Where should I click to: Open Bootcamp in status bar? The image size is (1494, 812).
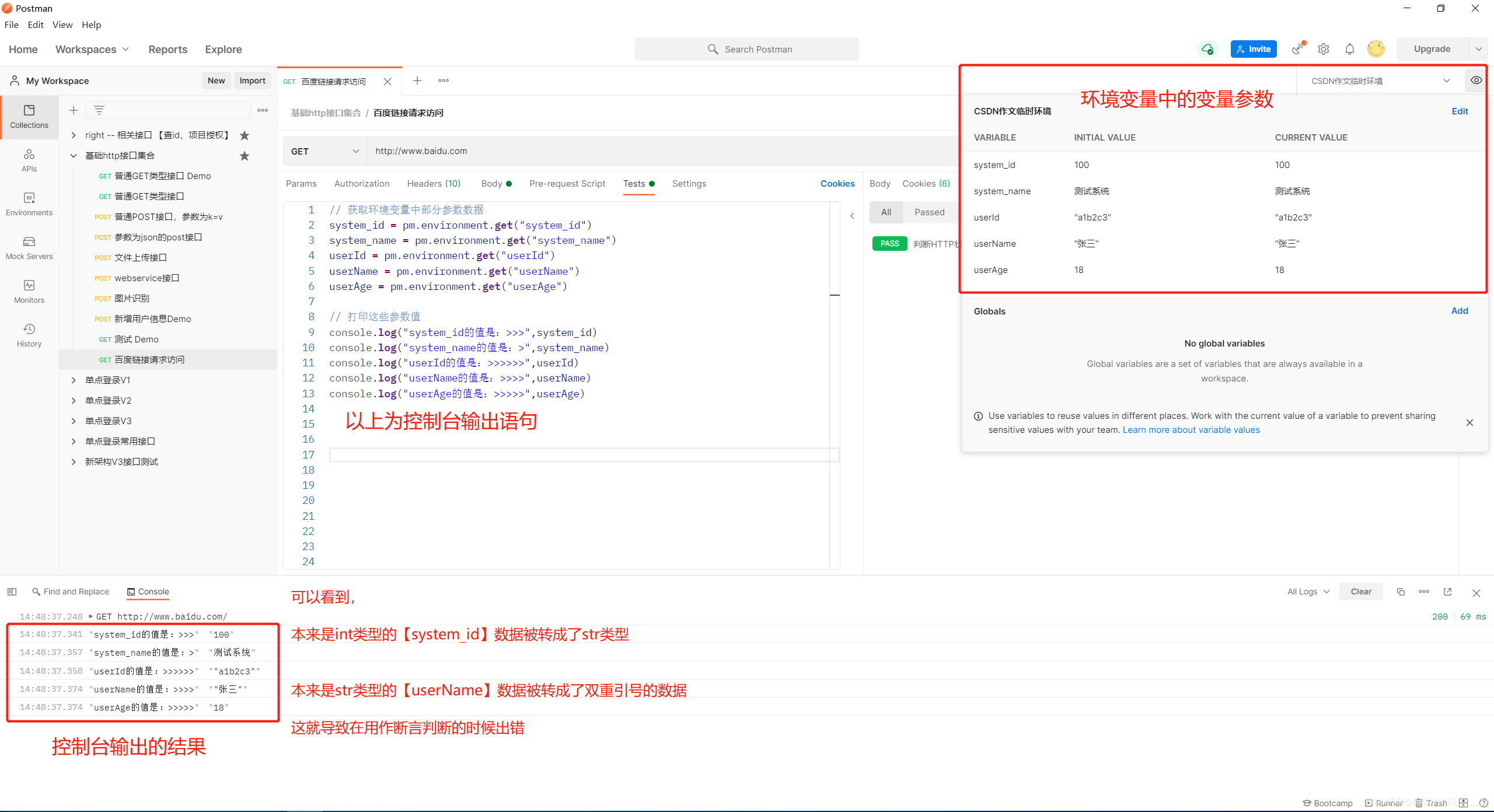(1328, 803)
